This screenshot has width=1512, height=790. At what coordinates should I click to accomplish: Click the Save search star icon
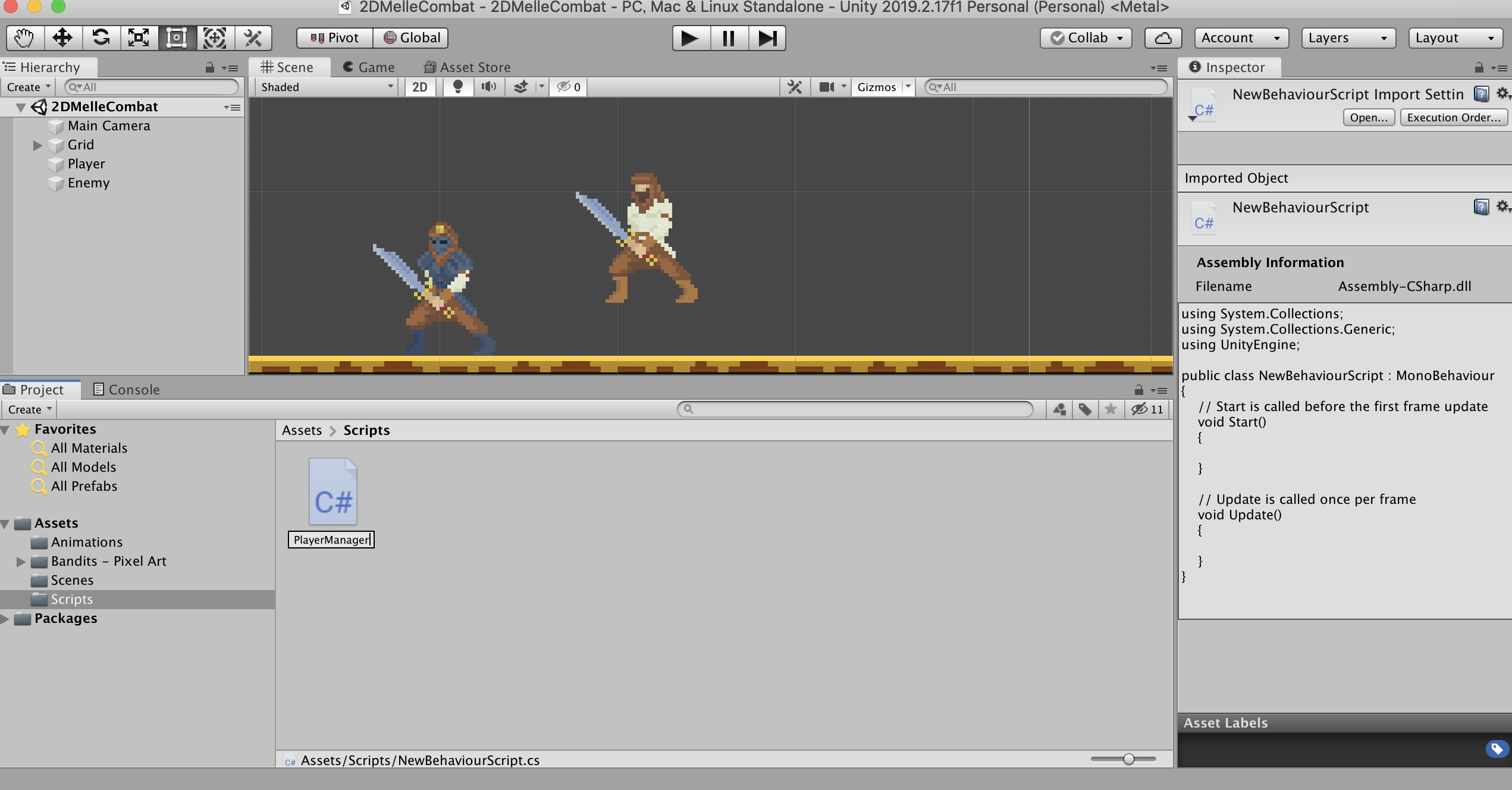[x=1111, y=409]
